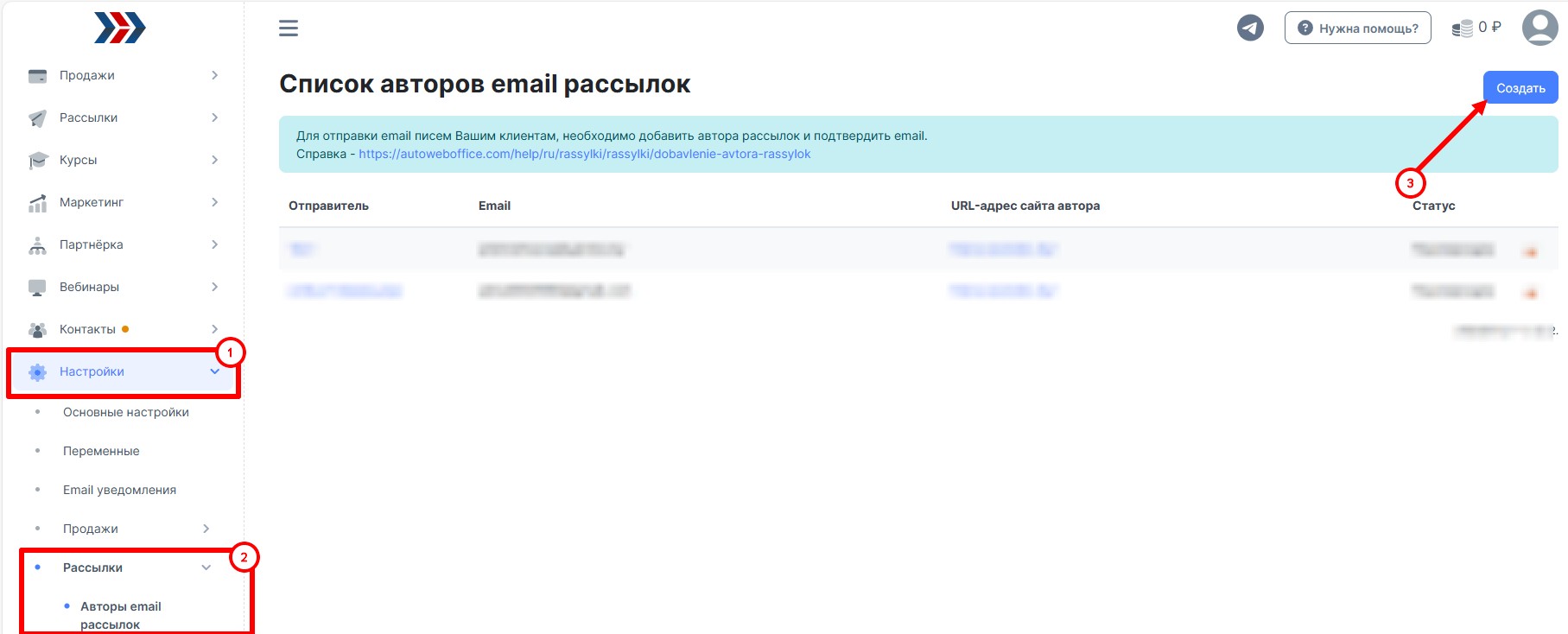Click the AutoWebOffice logo
This screenshot has width=1568, height=634.
pos(120,29)
